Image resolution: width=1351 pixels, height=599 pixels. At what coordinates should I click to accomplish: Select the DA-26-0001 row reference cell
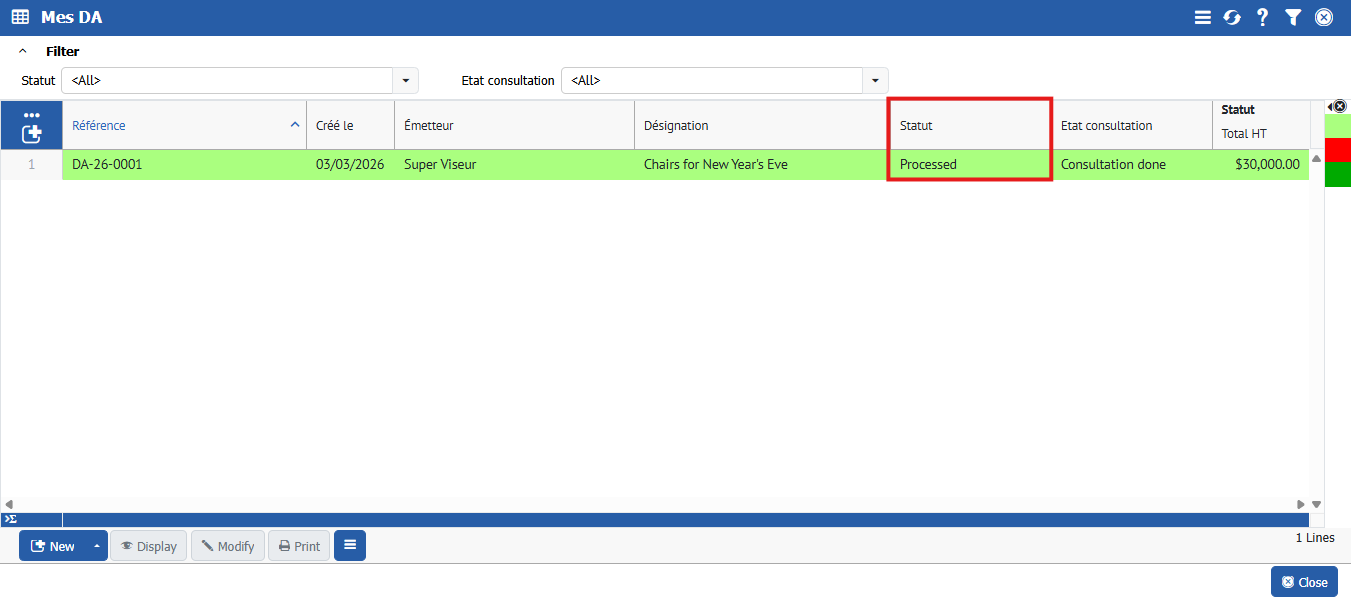[x=107, y=164]
